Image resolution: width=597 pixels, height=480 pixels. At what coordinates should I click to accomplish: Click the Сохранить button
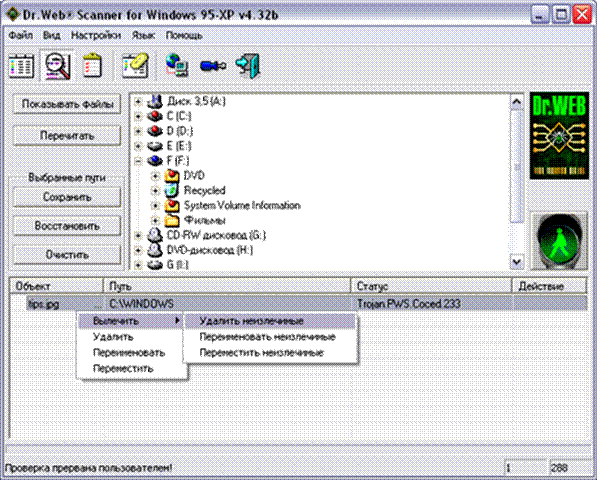(67, 197)
